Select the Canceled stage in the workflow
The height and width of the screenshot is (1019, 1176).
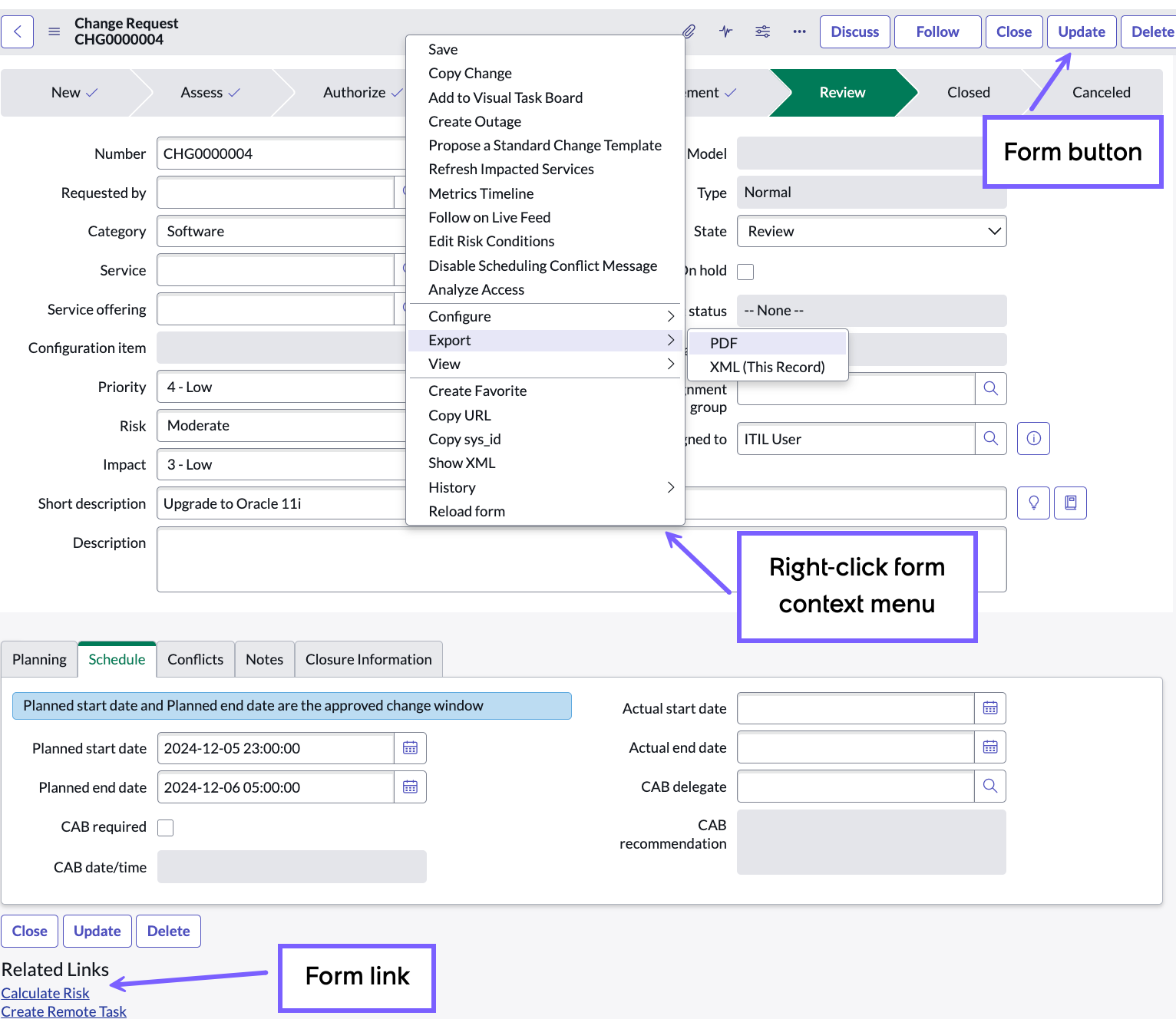point(1101,92)
